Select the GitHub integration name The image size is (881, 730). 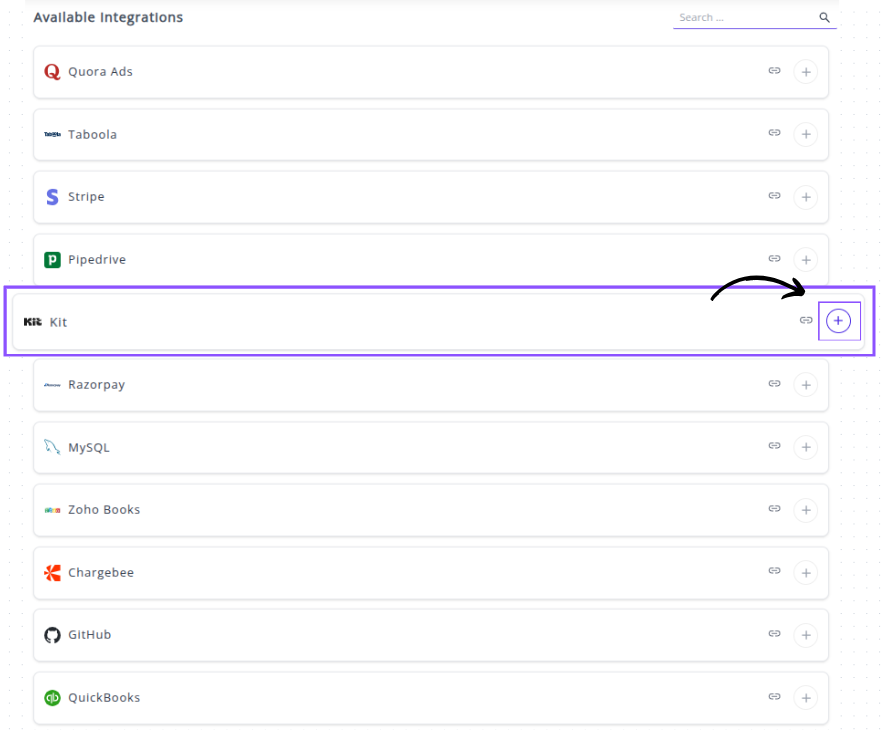[89, 635]
